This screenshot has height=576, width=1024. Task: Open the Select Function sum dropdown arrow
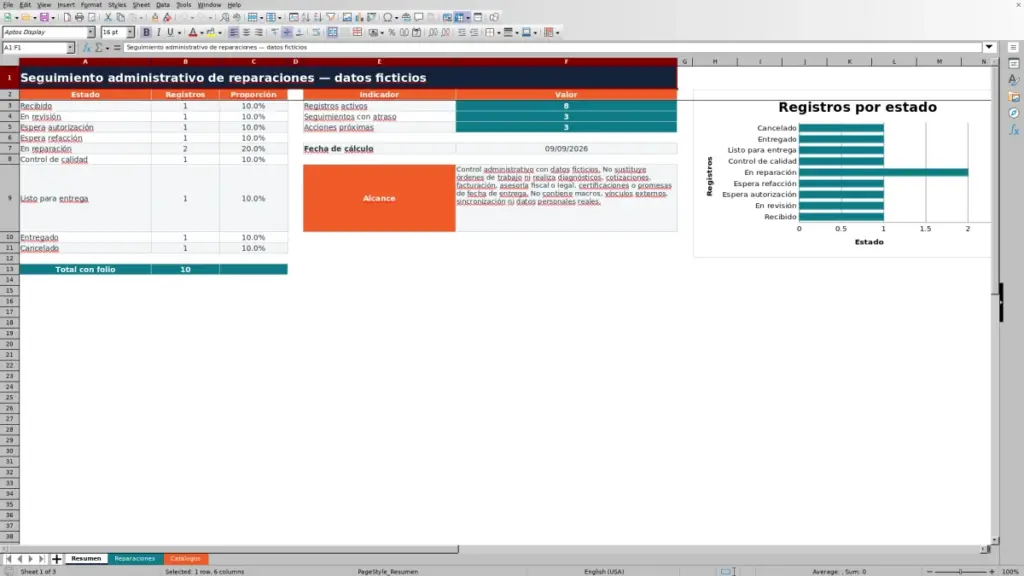click(108, 48)
